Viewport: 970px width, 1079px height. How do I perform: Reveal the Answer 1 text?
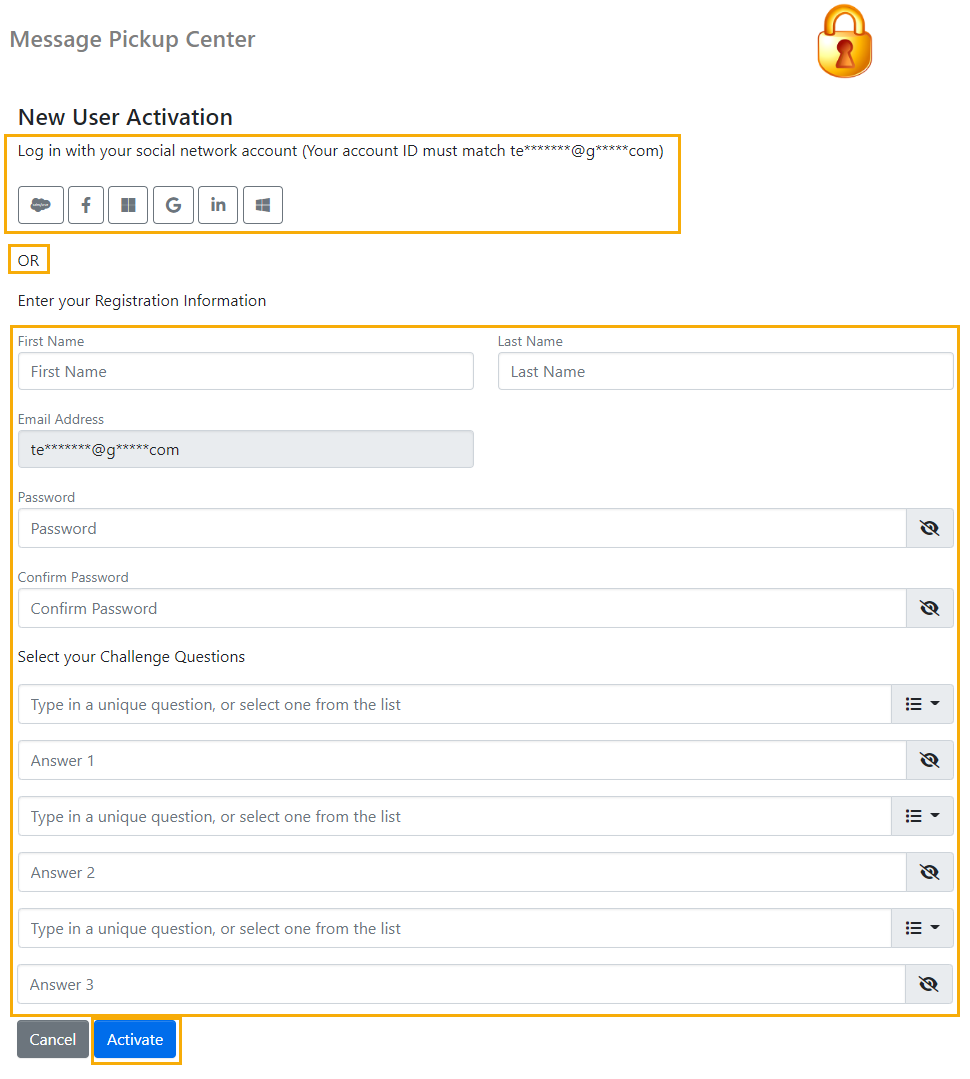coord(929,760)
